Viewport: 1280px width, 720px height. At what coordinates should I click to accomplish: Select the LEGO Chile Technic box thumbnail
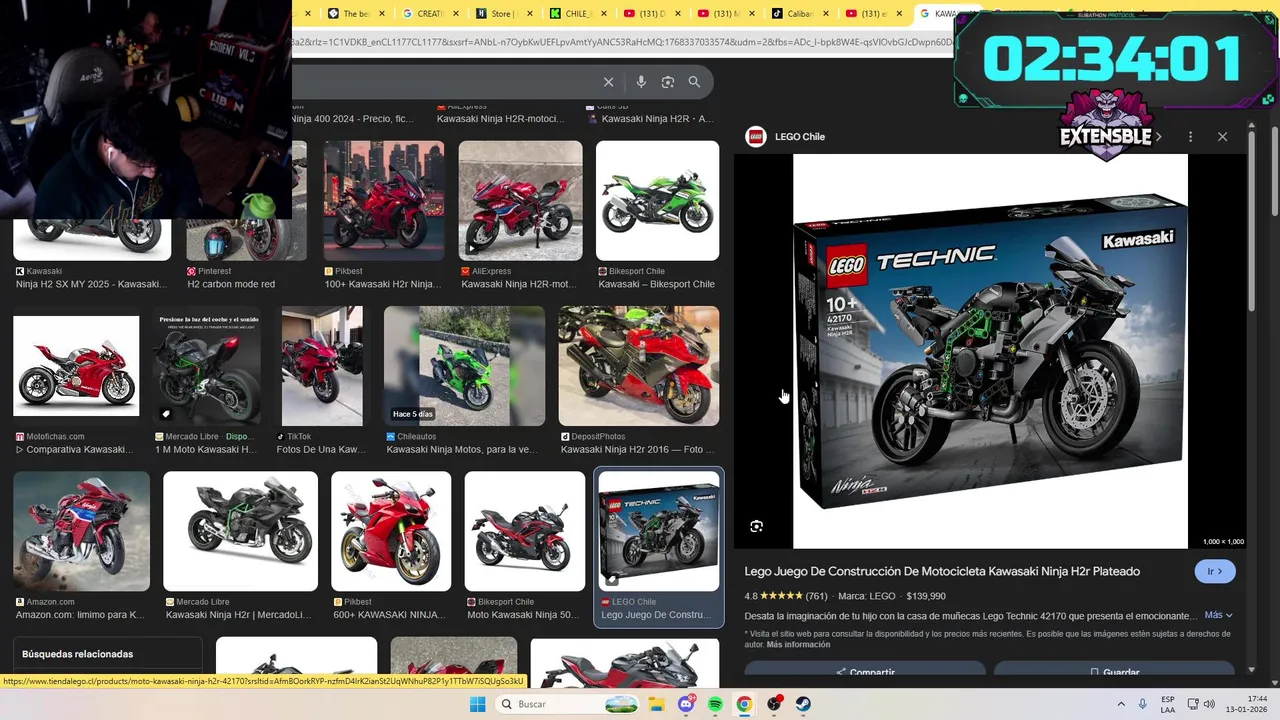(659, 532)
